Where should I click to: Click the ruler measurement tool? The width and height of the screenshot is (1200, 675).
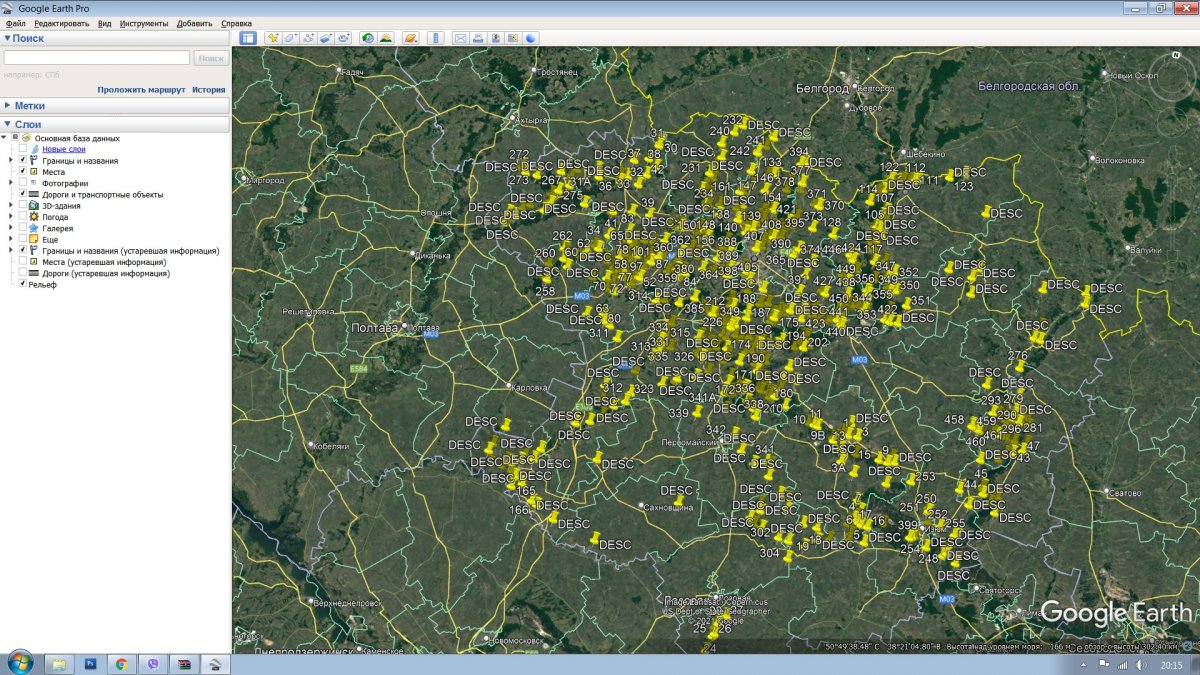[435, 38]
